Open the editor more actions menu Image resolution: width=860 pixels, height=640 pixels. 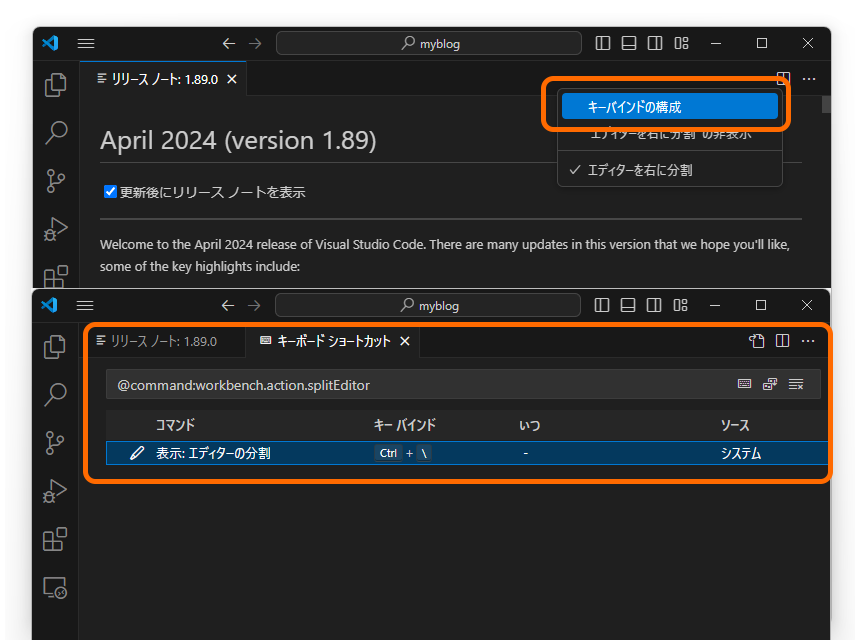(808, 341)
